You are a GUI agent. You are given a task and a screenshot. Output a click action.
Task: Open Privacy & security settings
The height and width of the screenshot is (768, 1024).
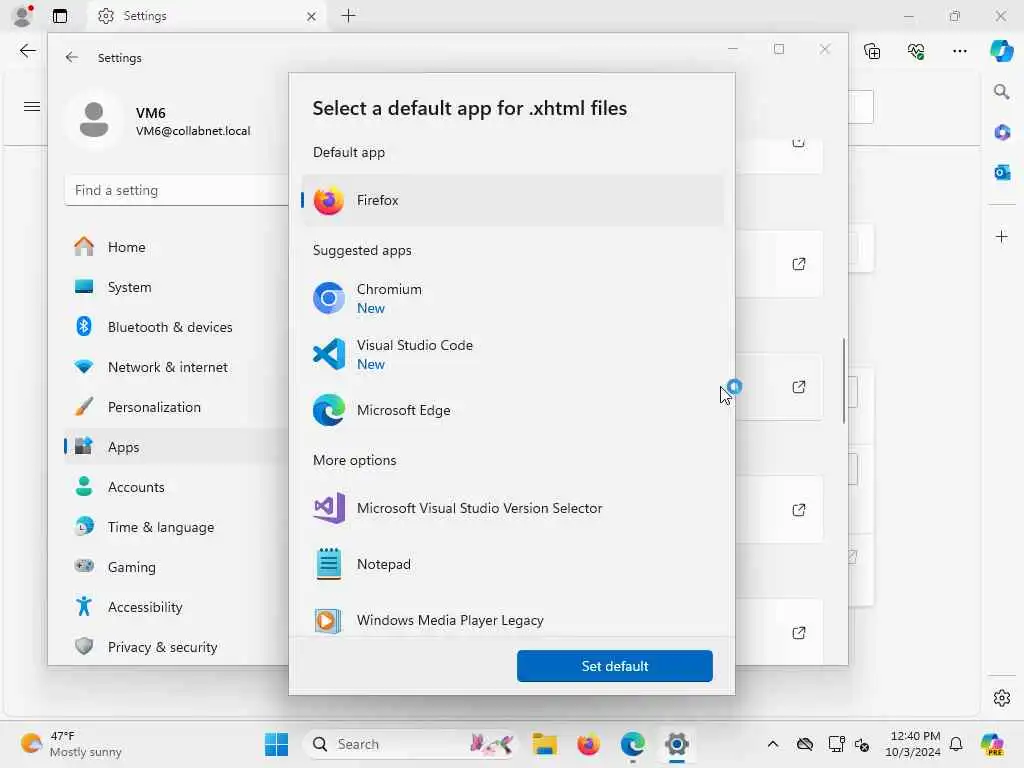tap(176, 647)
